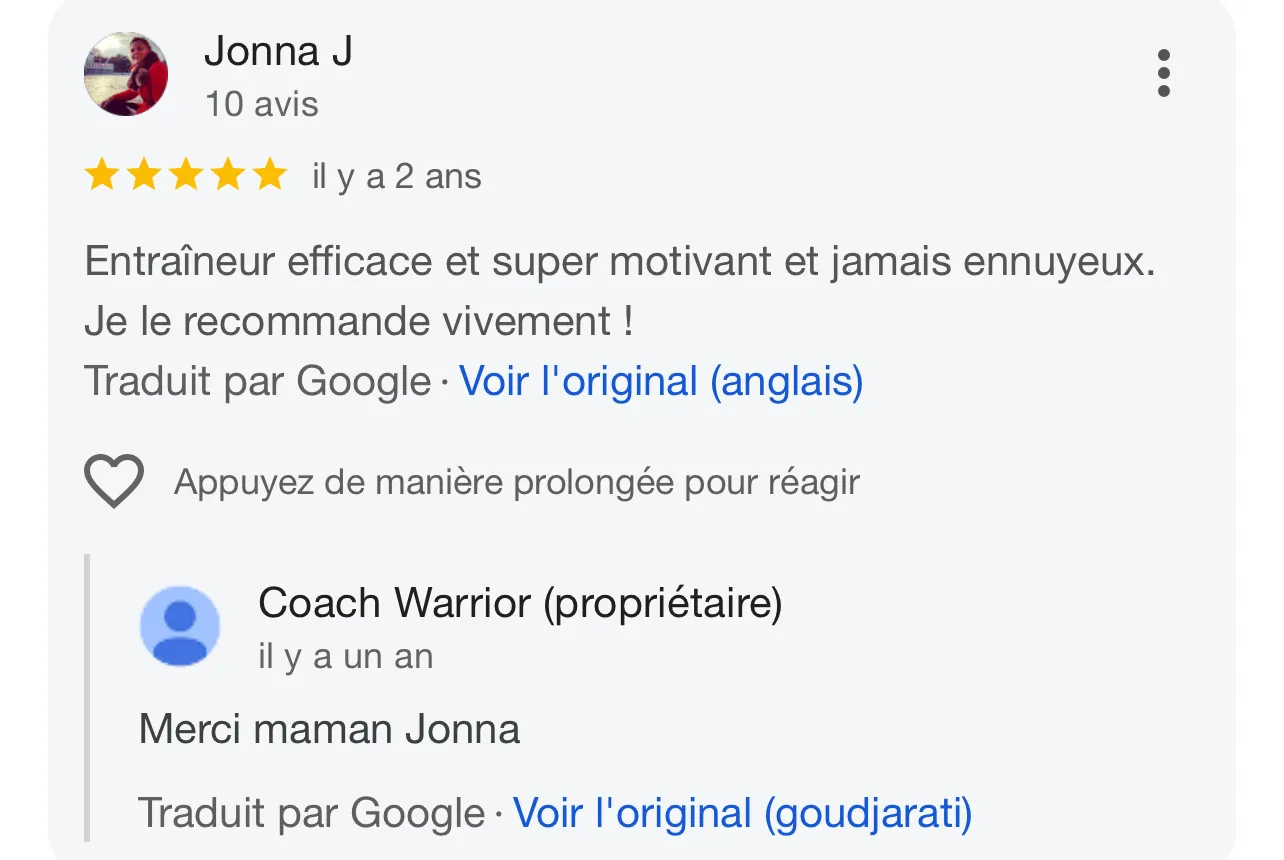Select the review text about Entraîneur efficace

[x=620, y=292]
